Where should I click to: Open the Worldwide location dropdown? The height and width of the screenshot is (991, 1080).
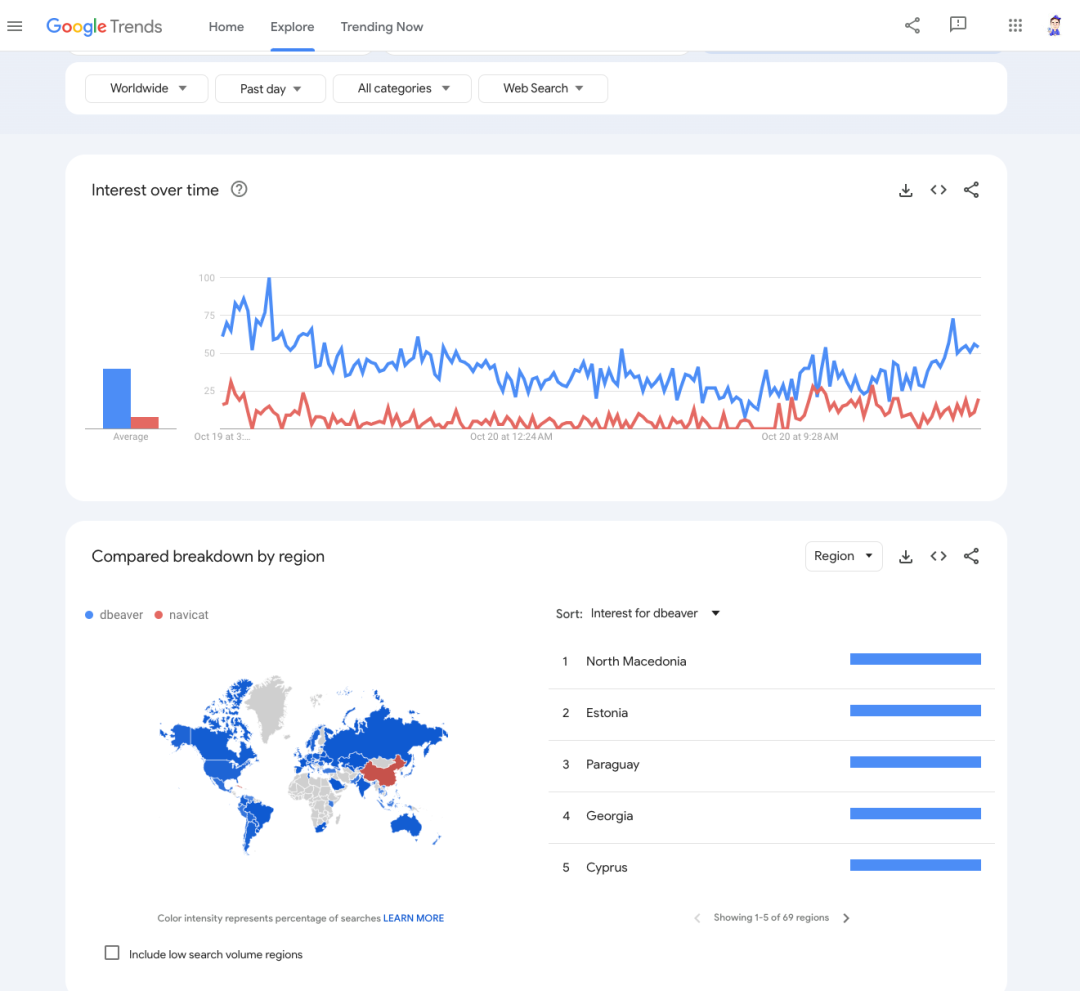click(x=147, y=88)
